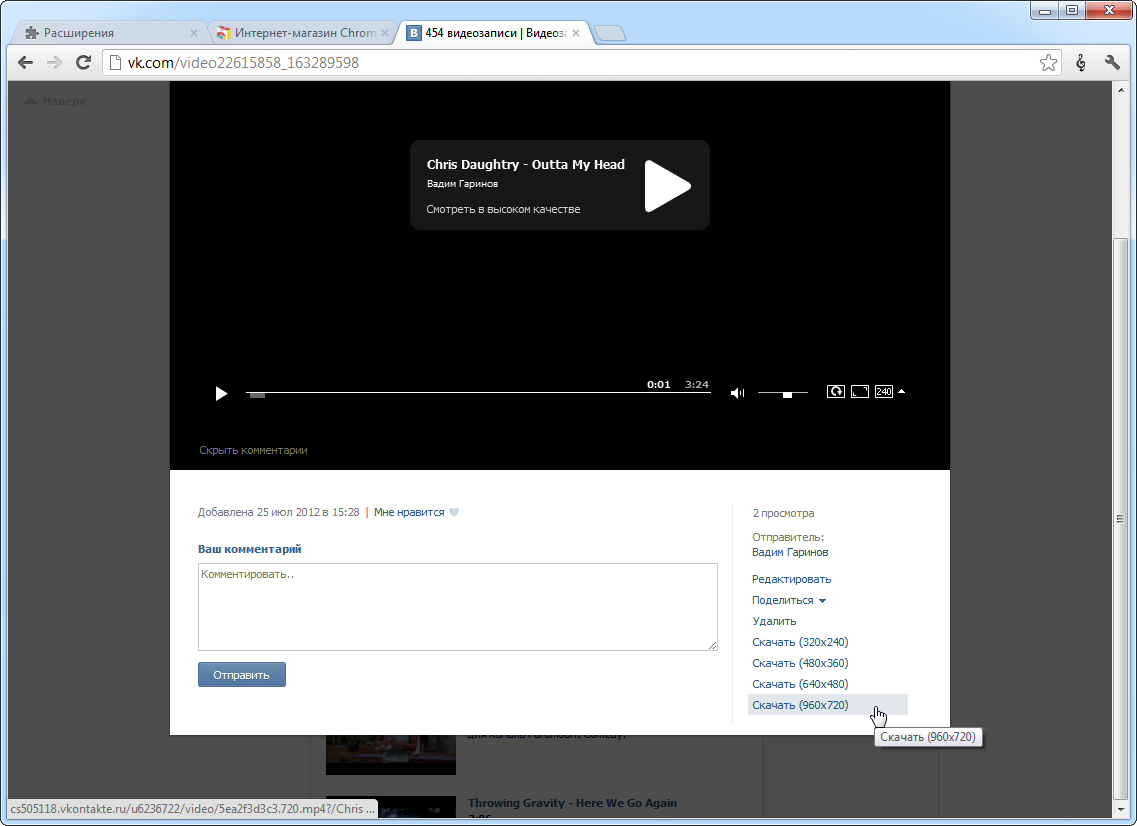
Task: Toggle the repeat loop icon in the player
Action: click(x=835, y=392)
